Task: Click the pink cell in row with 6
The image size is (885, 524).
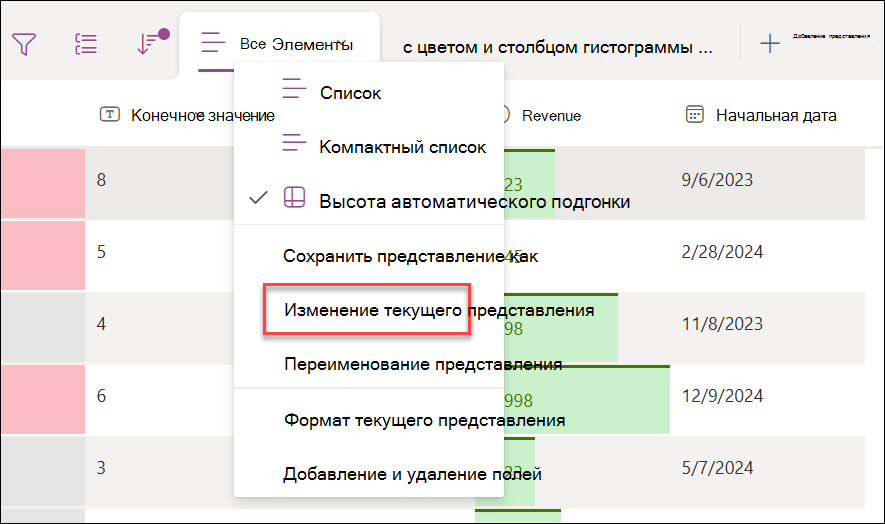Action: [x=43, y=399]
